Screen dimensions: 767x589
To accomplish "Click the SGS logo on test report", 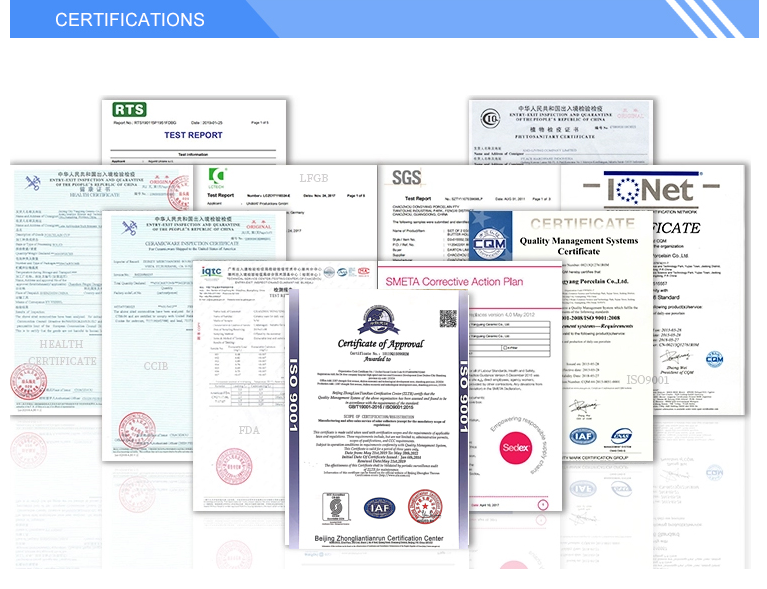I will coord(406,178).
